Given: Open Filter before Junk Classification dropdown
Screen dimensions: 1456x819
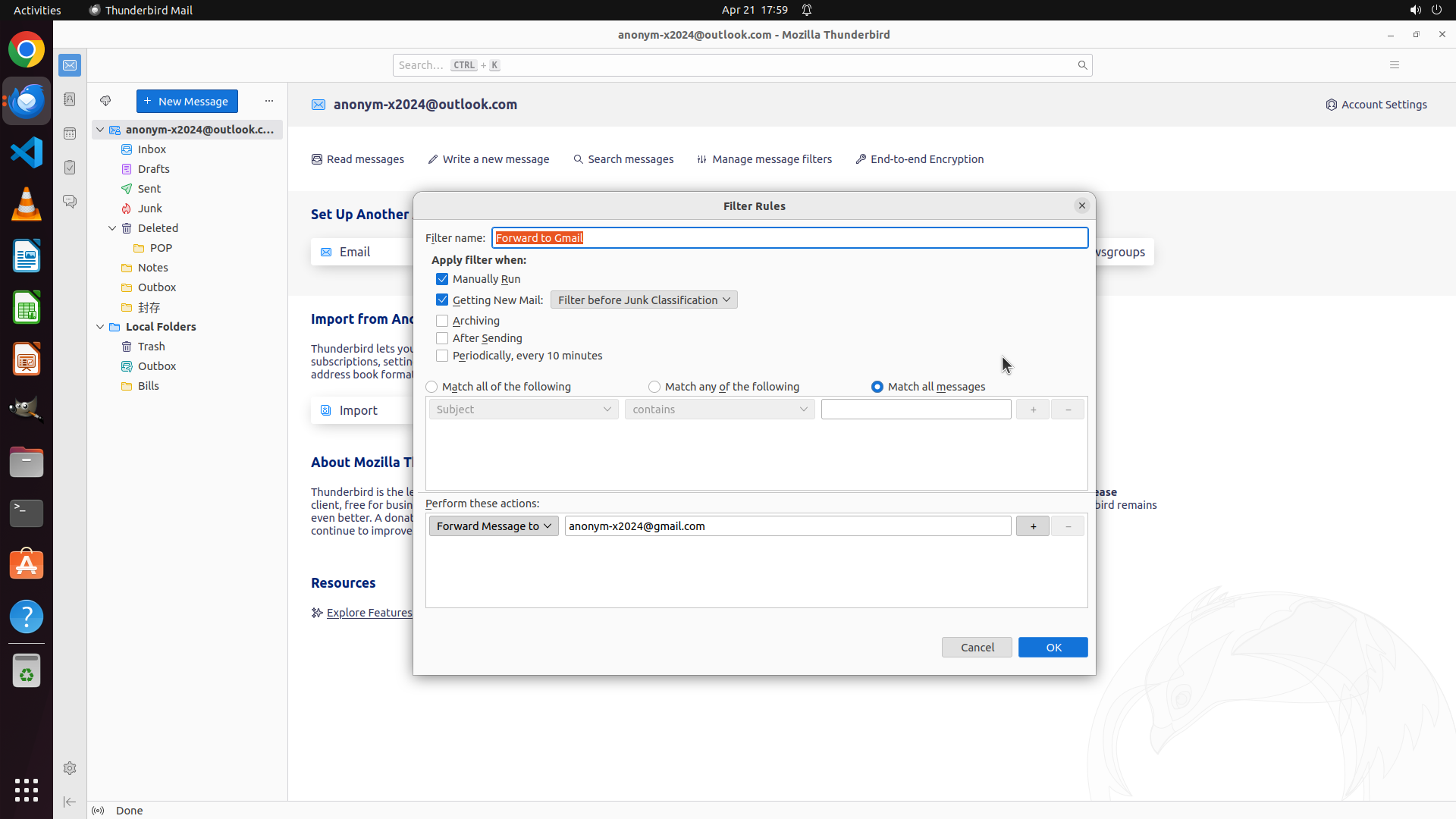Looking at the screenshot, I should tap(643, 300).
